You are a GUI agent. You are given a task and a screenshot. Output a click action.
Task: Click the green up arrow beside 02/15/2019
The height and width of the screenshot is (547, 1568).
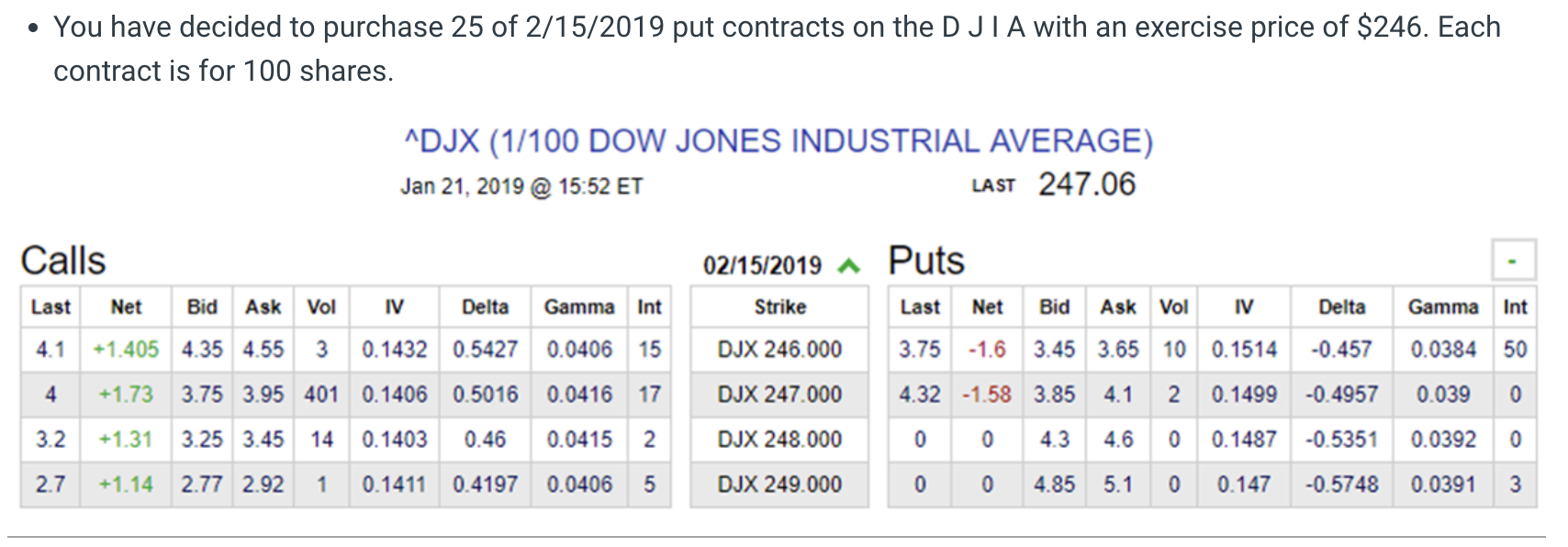[x=849, y=266]
